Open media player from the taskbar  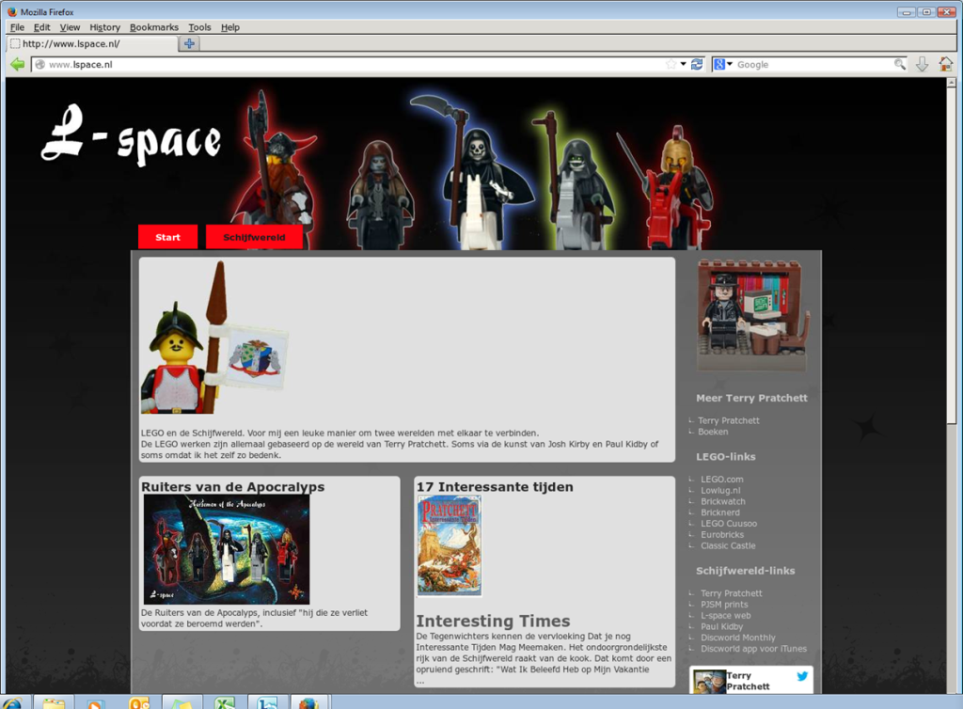[96, 702]
